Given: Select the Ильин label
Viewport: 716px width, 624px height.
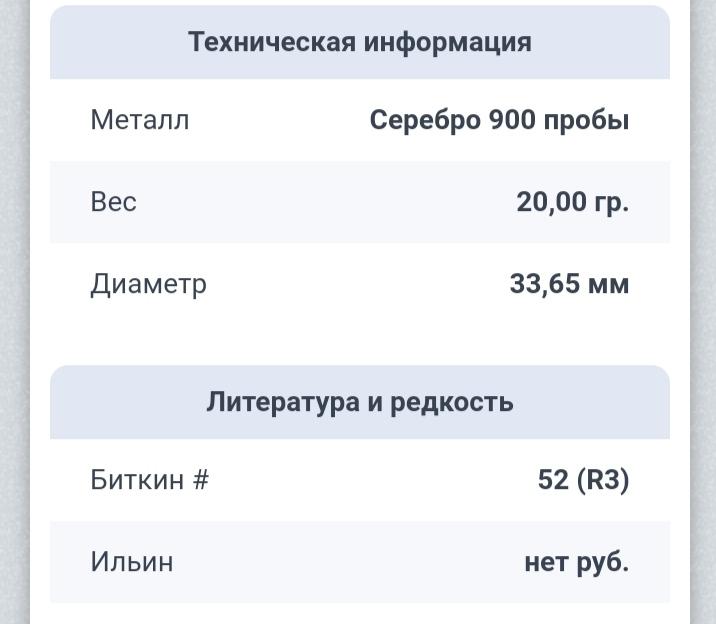Looking at the screenshot, I should [132, 562].
